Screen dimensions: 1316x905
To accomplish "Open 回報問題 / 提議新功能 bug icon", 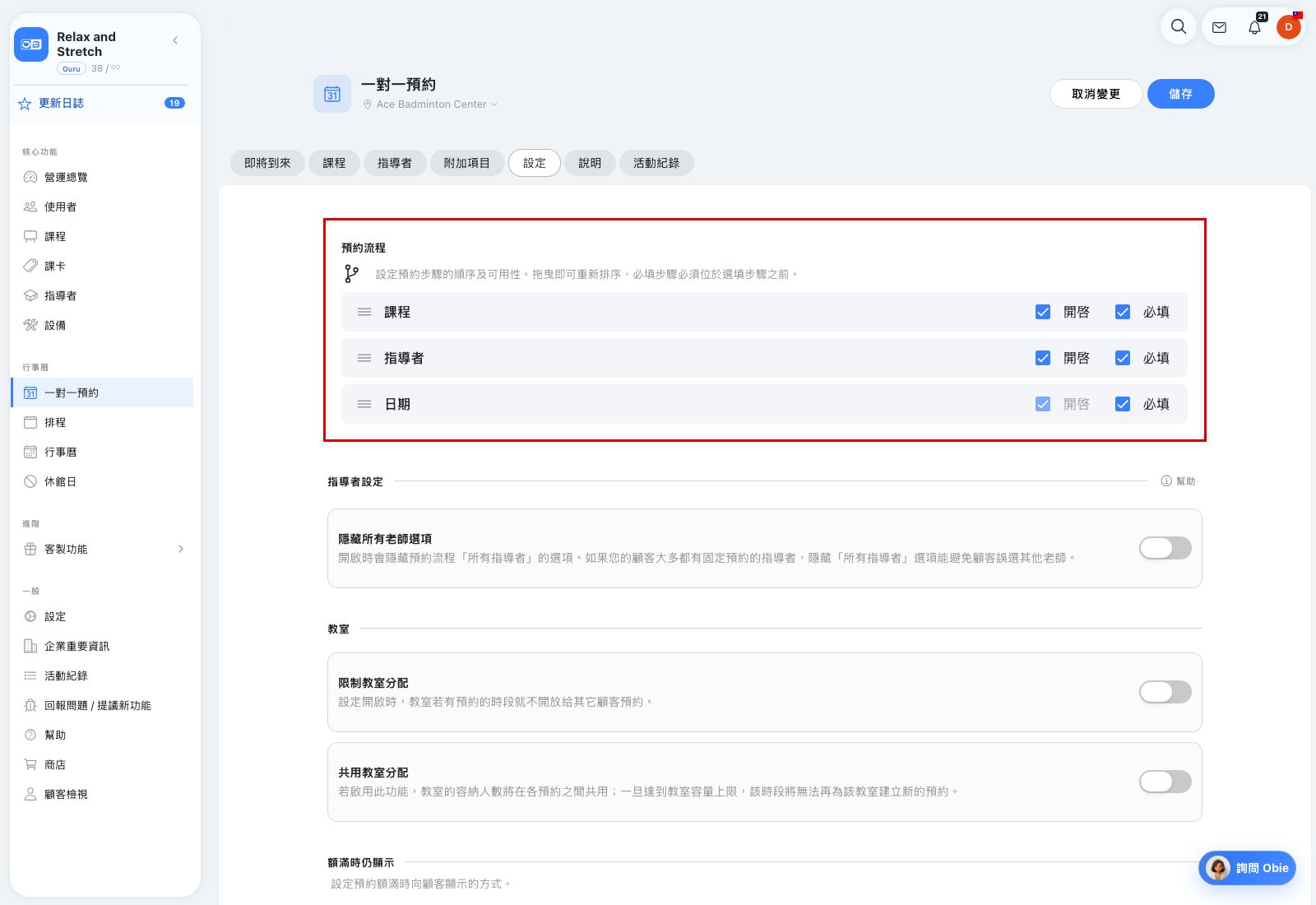I will point(30,705).
